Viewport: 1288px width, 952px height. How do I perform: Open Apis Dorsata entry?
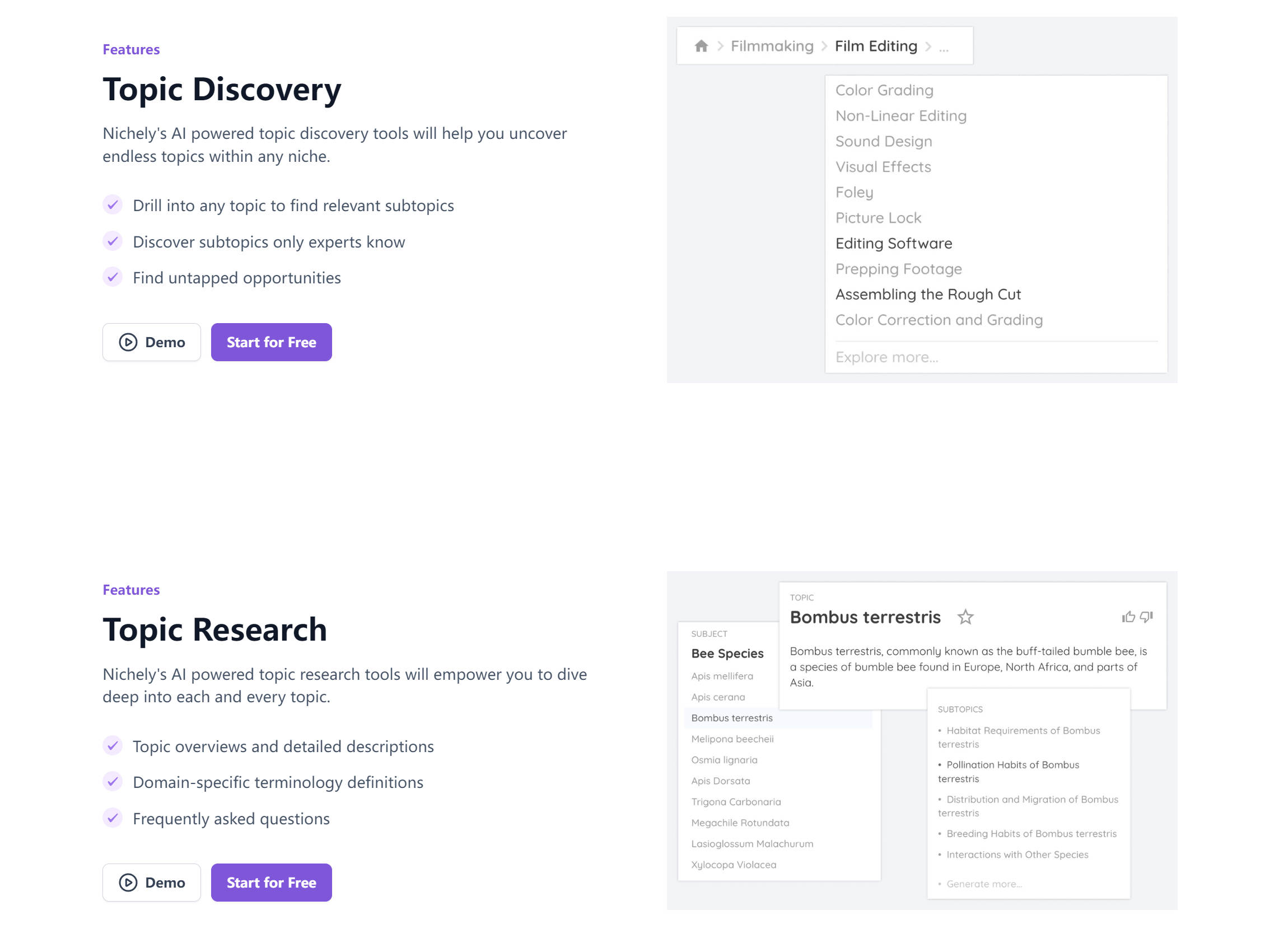coord(721,781)
